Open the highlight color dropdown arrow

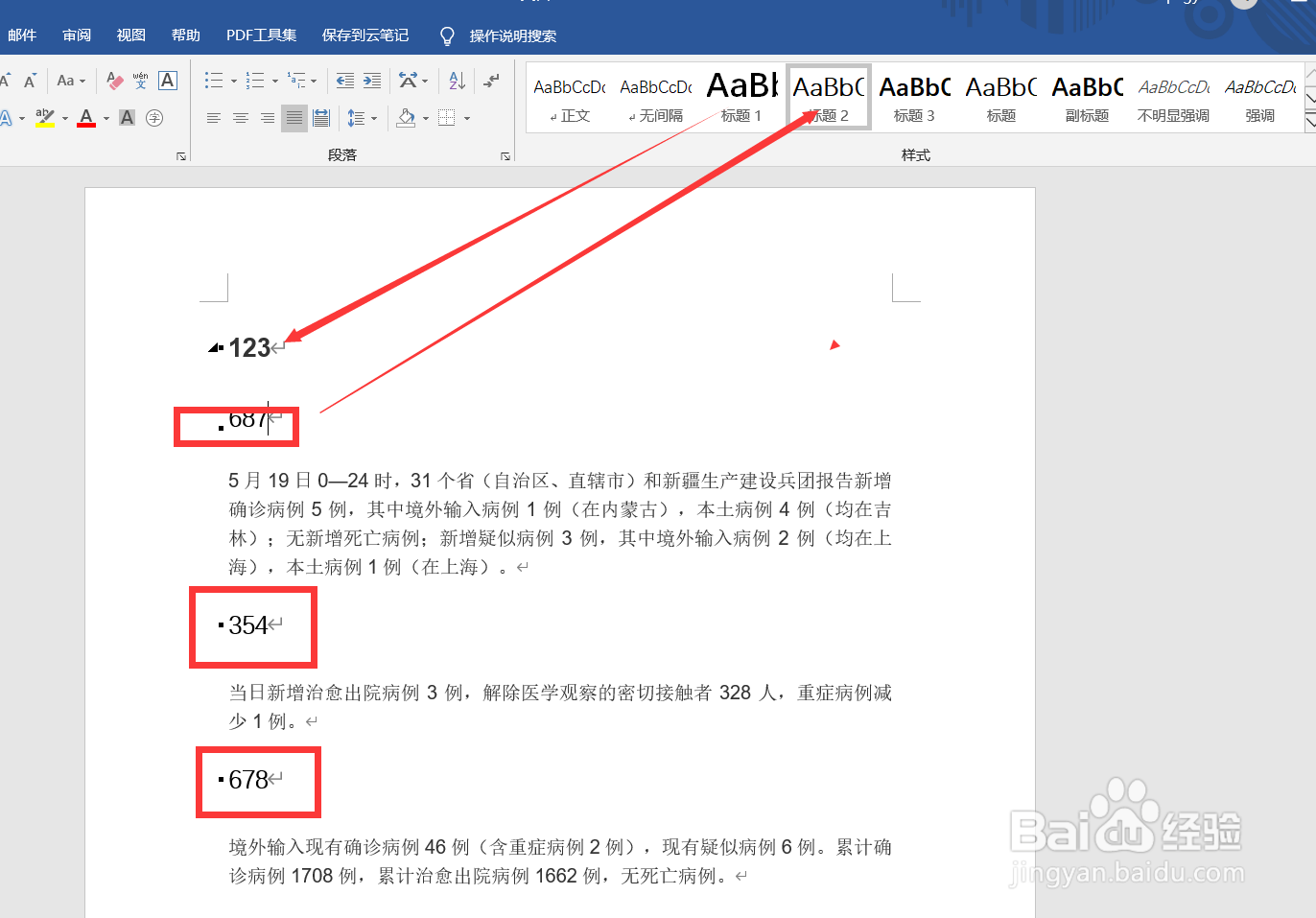[65, 119]
